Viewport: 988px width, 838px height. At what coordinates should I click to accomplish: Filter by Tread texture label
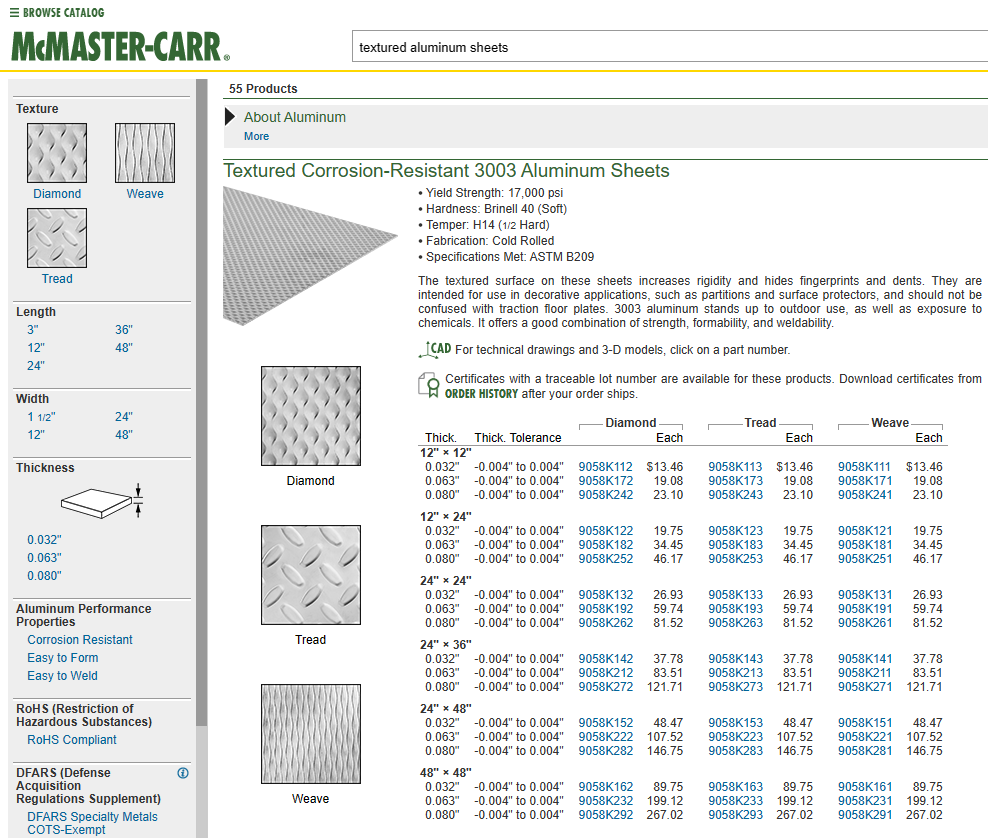coord(57,279)
